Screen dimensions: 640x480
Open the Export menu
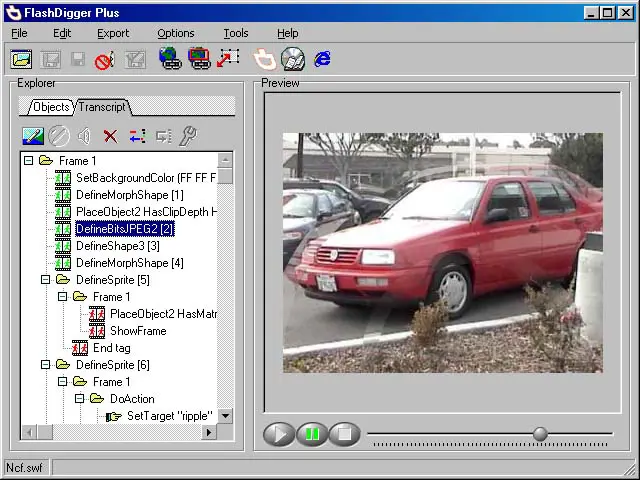click(112, 33)
